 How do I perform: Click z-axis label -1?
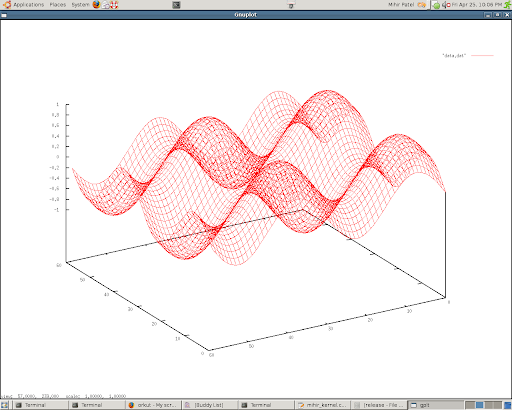coord(56,210)
